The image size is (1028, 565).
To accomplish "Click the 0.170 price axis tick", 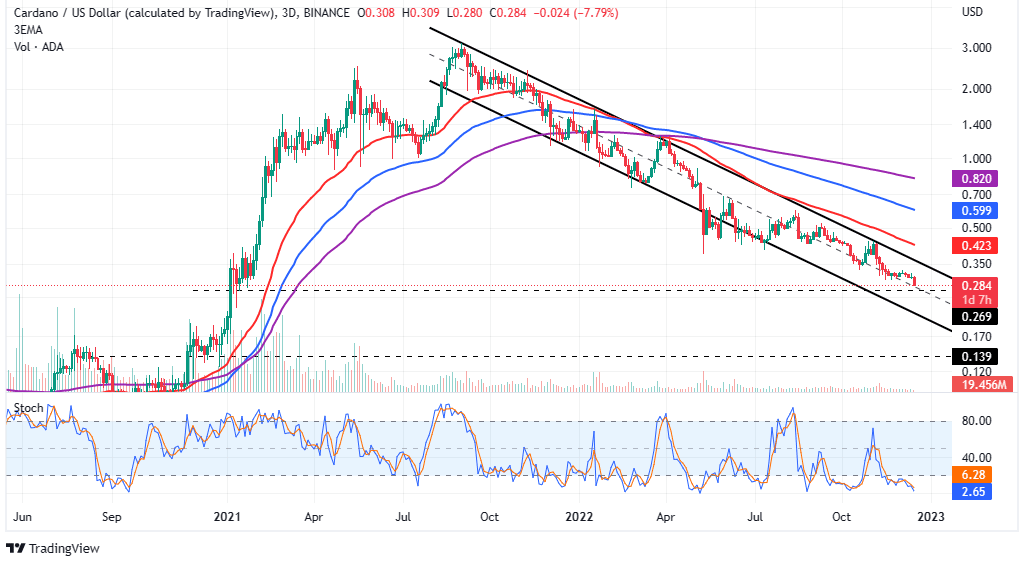I will tap(976, 337).
